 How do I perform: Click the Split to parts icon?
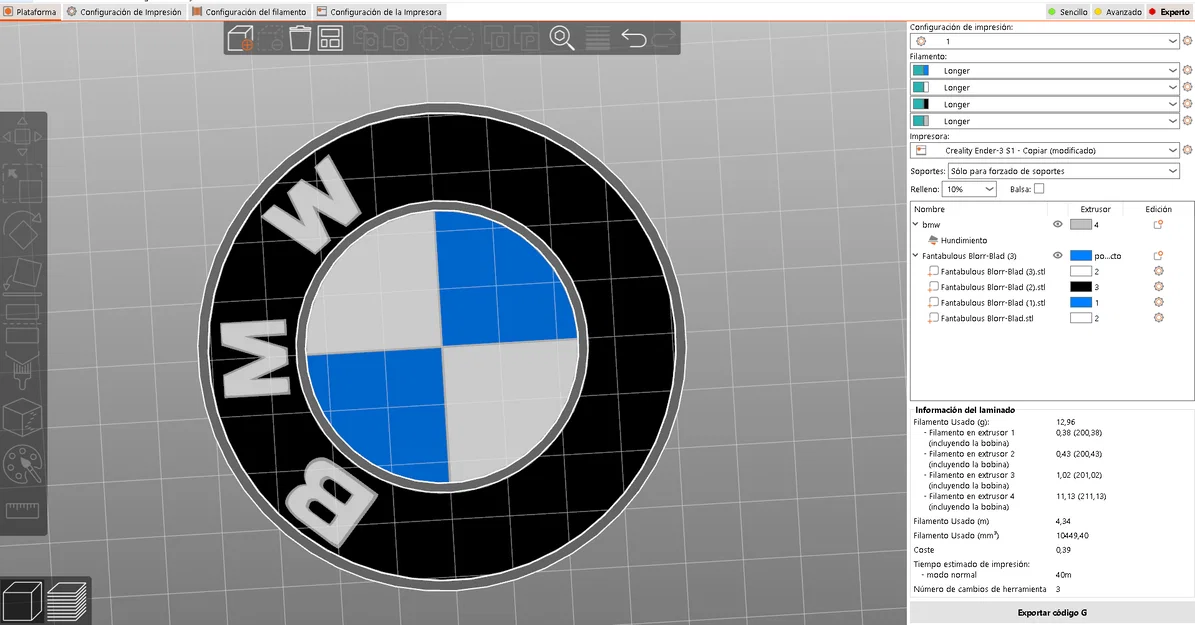pyautogui.click(x=526, y=38)
